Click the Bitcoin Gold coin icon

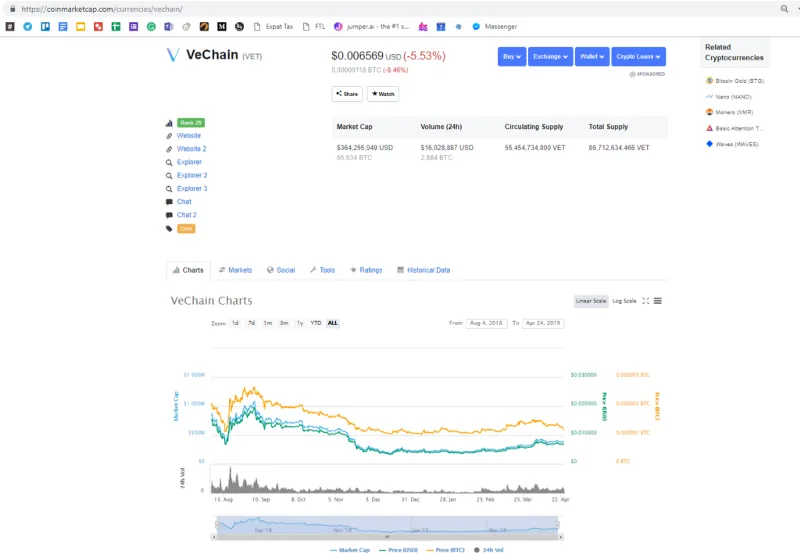[x=709, y=81]
